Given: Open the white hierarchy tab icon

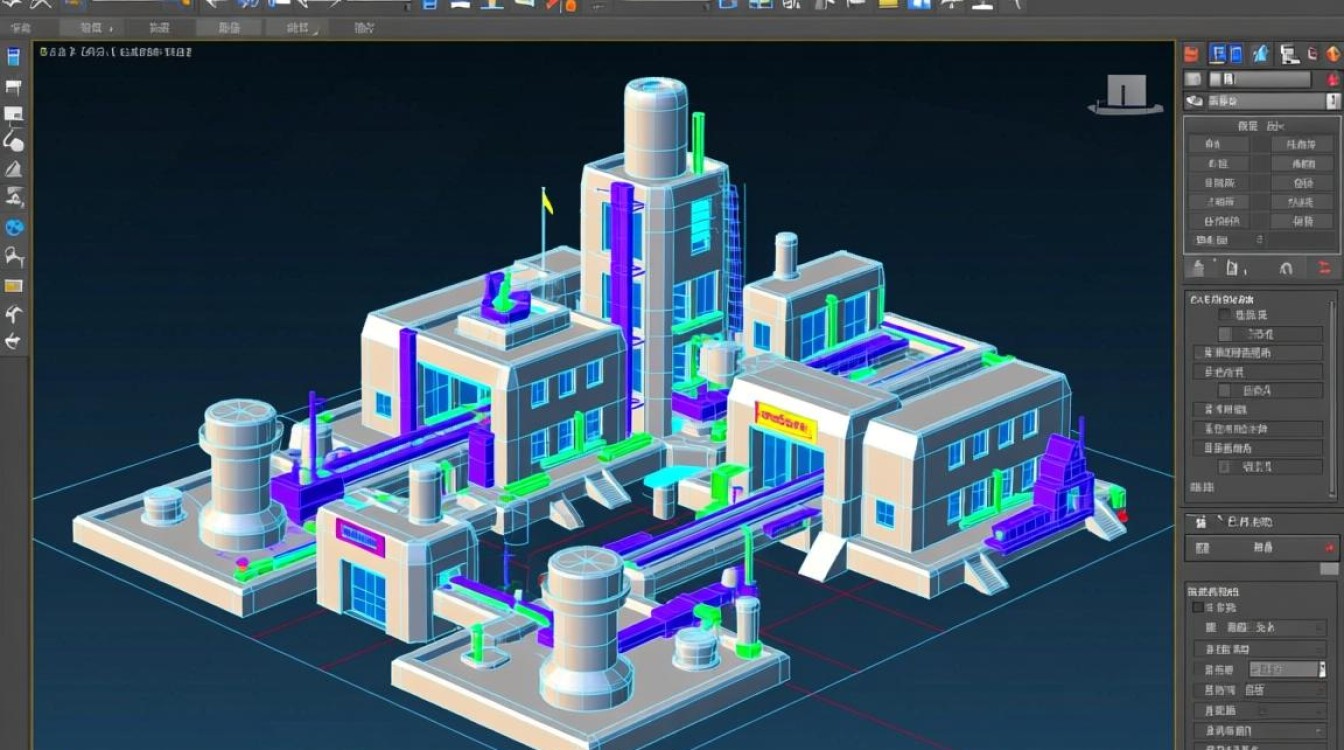Looking at the screenshot, I should (x=1290, y=54).
